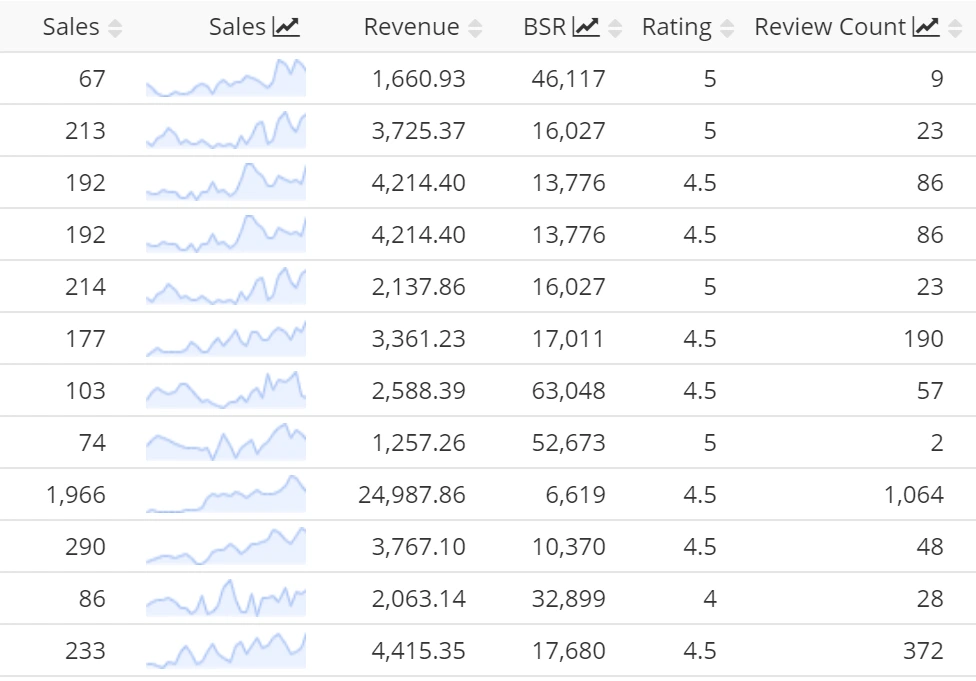Toggle ascending sort on the Sales column
Image resolution: width=976 pixels, height=681 pixels.
coord(115,28)
